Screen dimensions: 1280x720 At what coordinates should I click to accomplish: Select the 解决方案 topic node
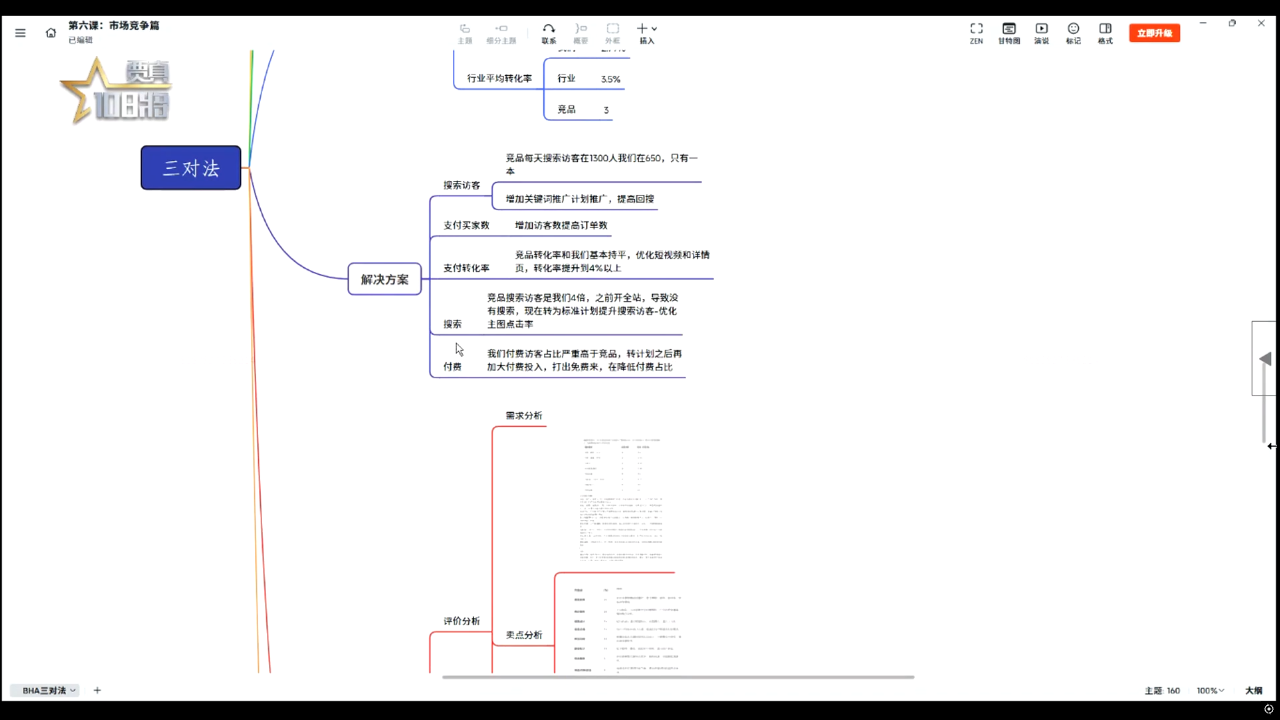pyautogui.click(x=385, y=279)
